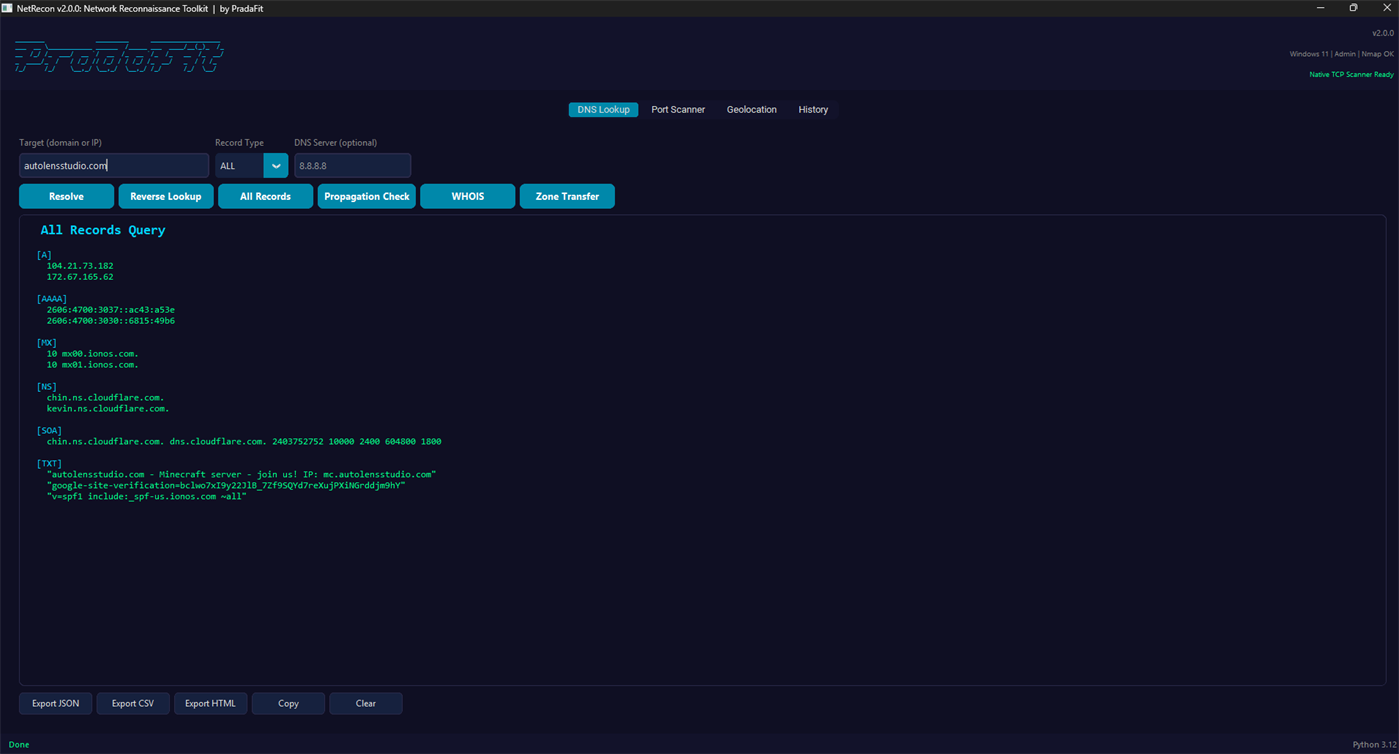Click the All Records Query heading

103,230
